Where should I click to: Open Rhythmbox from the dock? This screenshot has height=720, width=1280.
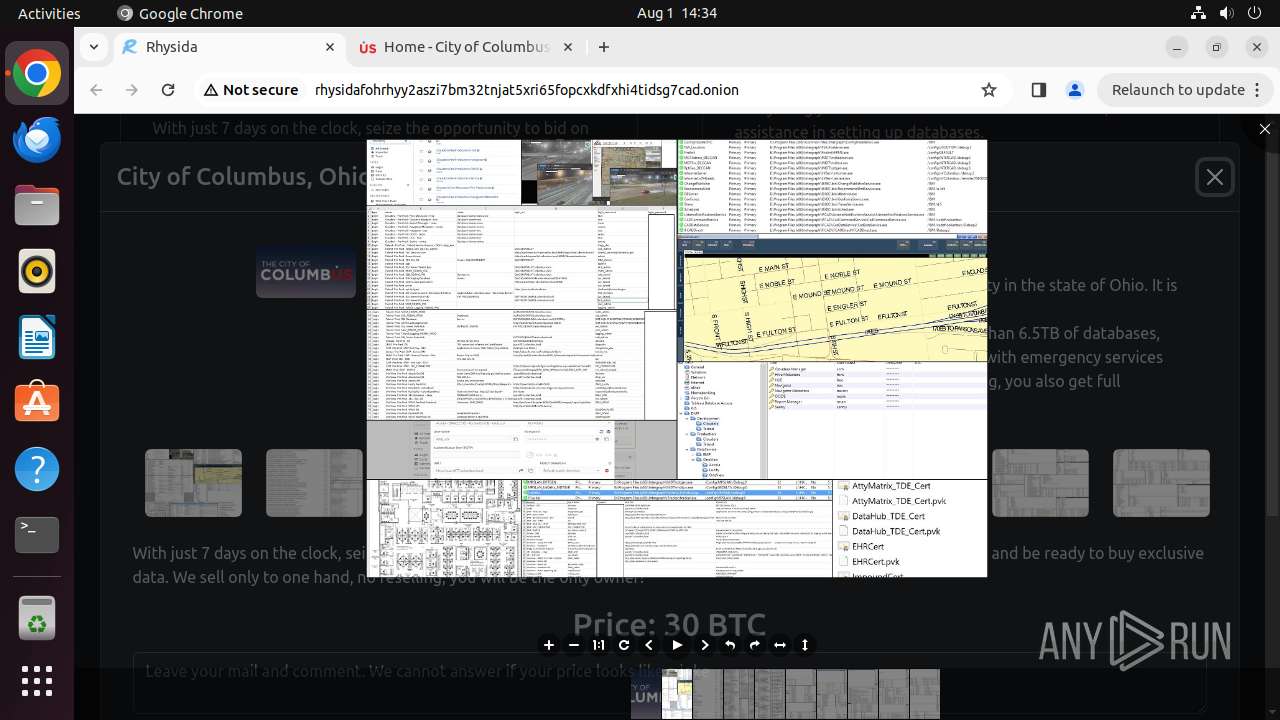pos(37,272)
